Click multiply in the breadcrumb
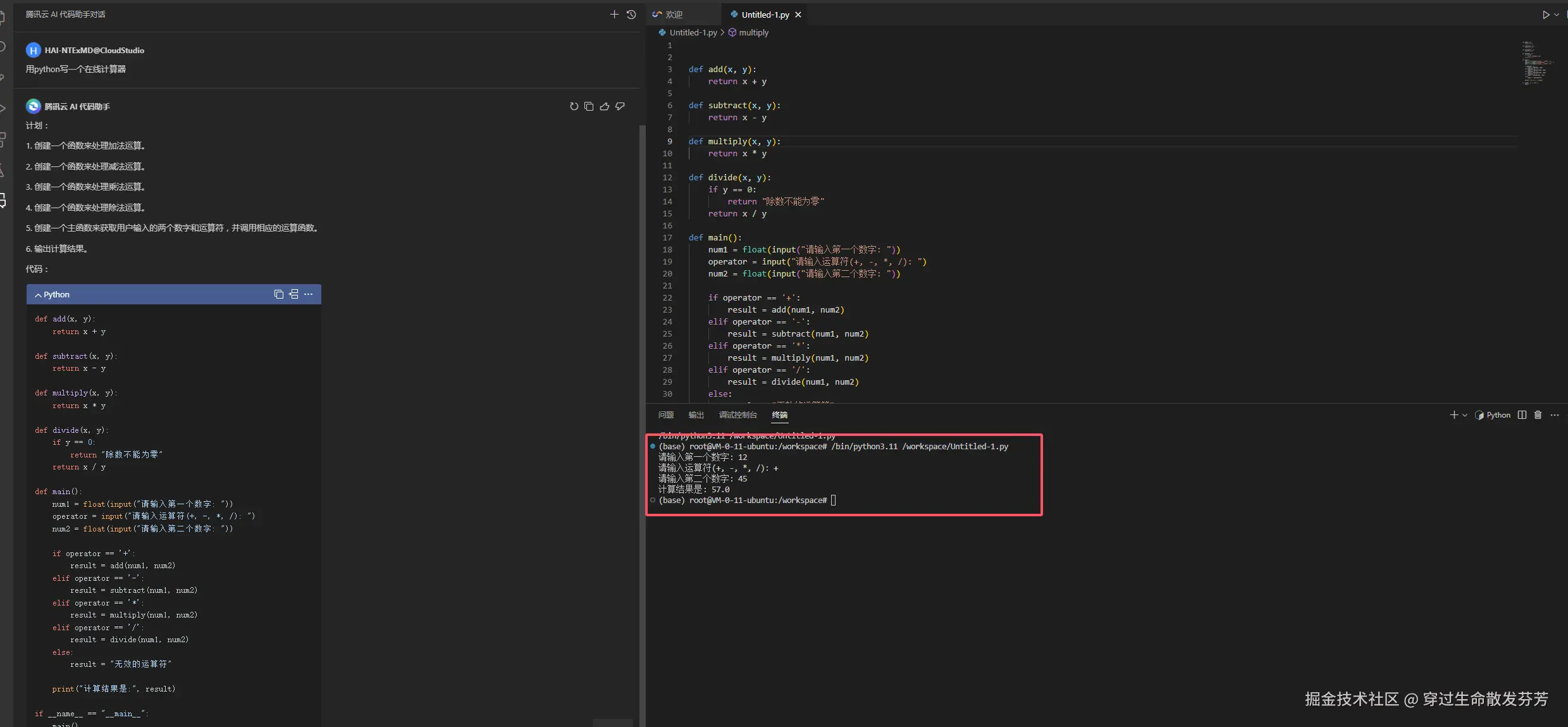This screenshot has height=727, width=1568. pyautogui.click(x=753, y=32)
